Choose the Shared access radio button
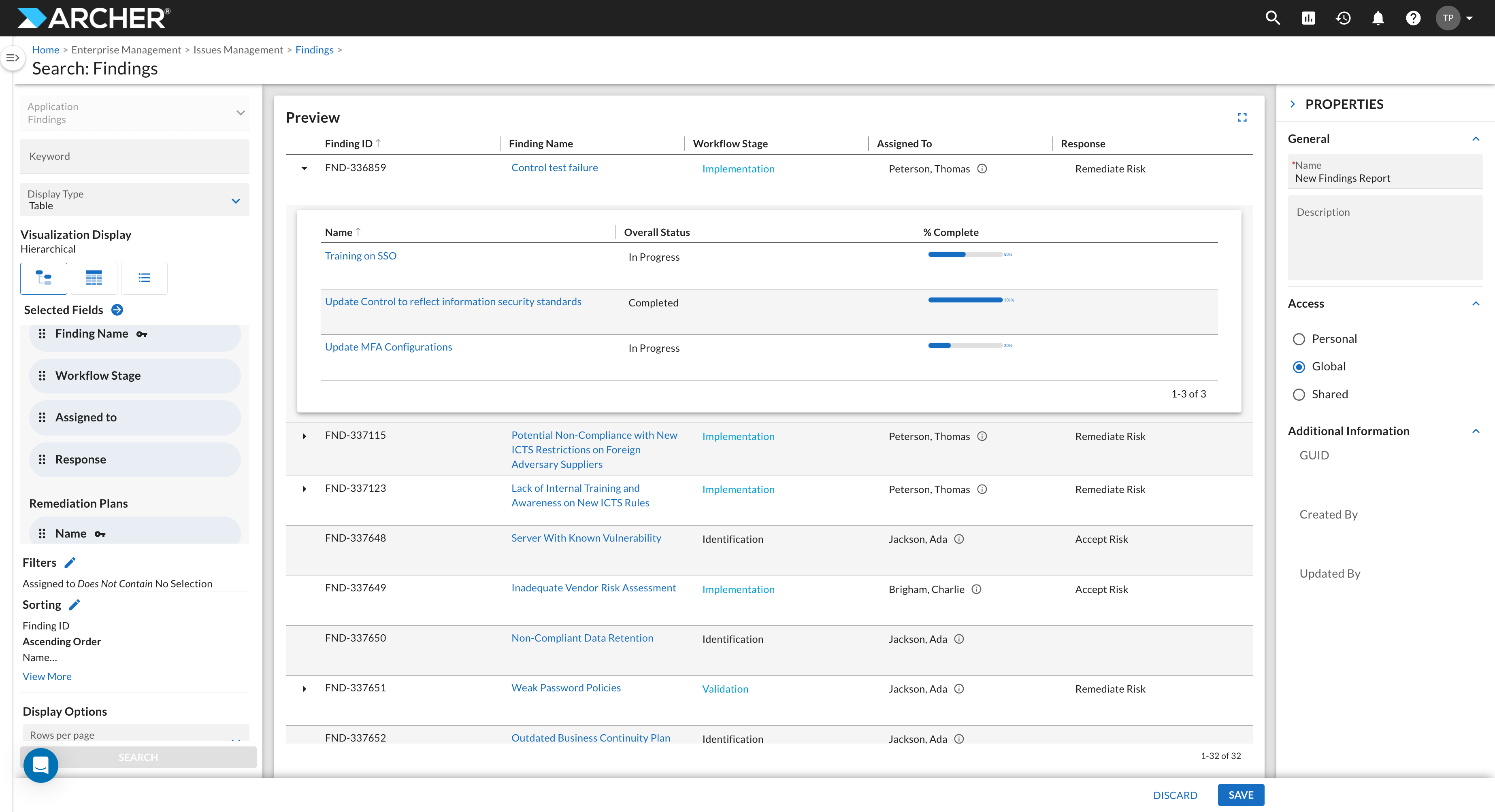The width and height of the screenshot is (1495, 812). 1299,395
